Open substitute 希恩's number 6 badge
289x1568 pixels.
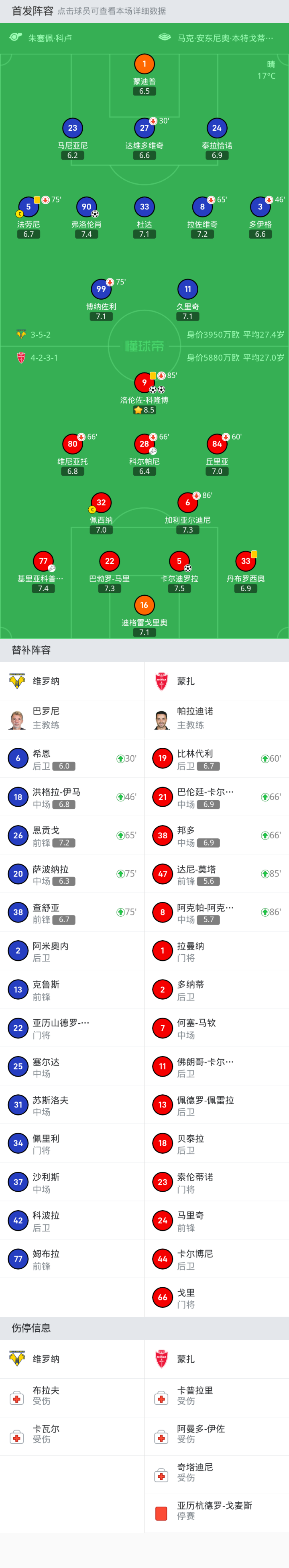[18, 759]
